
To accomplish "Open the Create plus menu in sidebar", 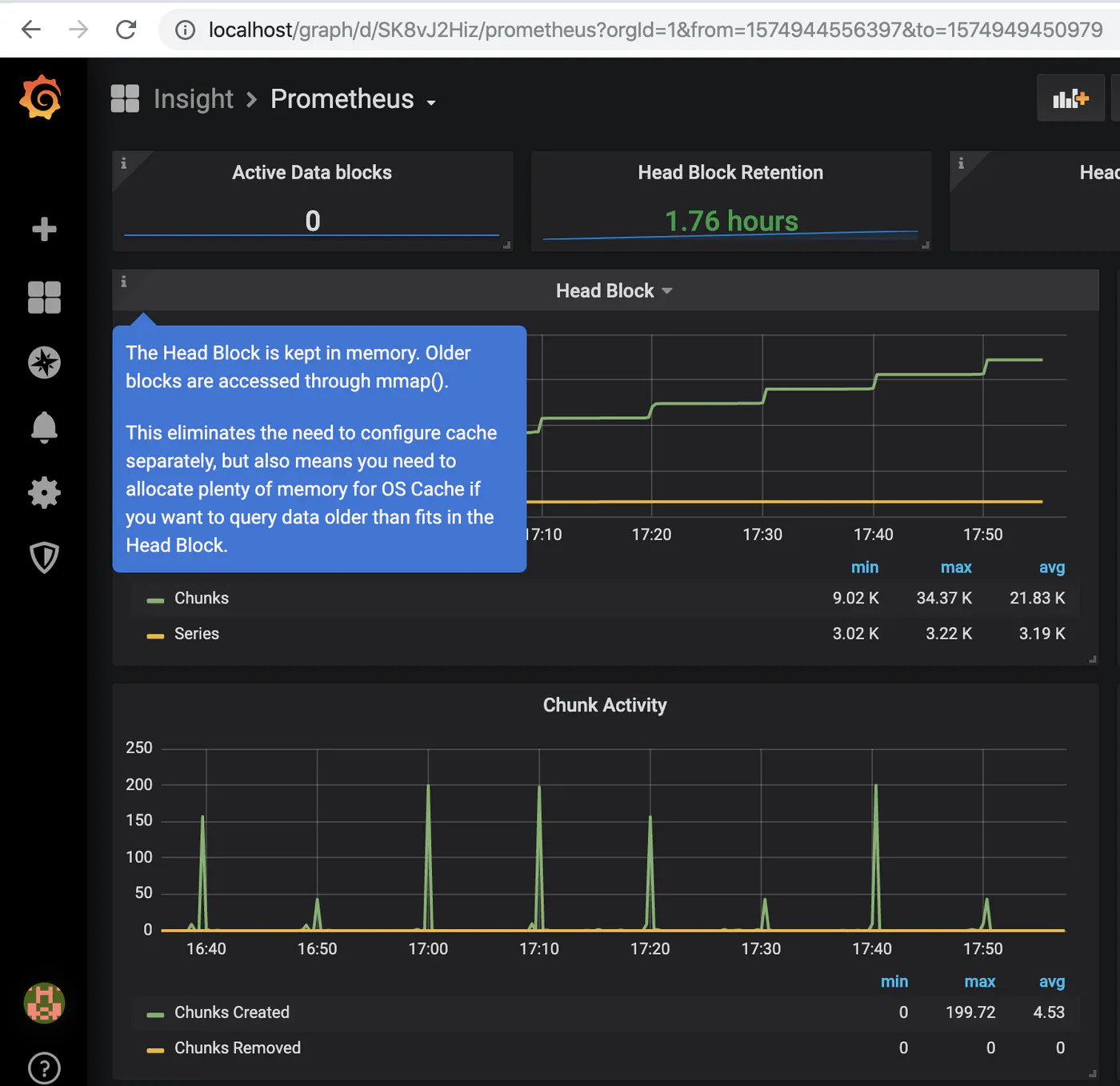I will (x=44, y=230).
